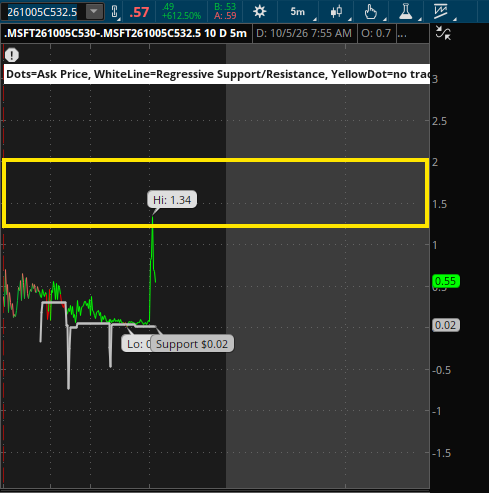Viewport: 489px width, 493px height.
Task: Open the pointer drawing tools menu
Action: (370, 12)
